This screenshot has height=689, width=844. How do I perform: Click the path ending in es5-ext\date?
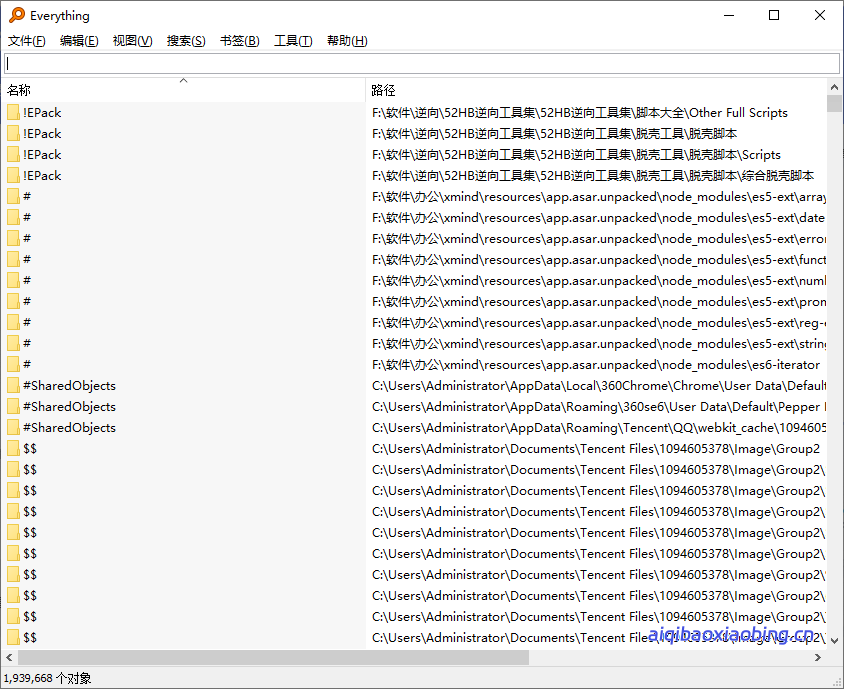coord(598,217)
